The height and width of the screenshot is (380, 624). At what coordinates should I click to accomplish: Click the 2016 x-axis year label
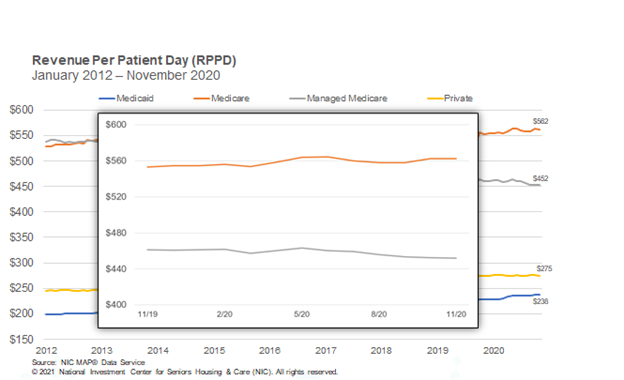(x=270, y=351)
